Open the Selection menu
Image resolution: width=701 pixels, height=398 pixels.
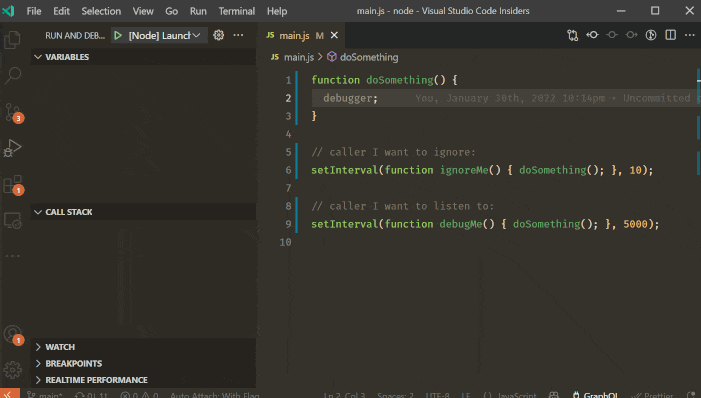click(101, 11)
